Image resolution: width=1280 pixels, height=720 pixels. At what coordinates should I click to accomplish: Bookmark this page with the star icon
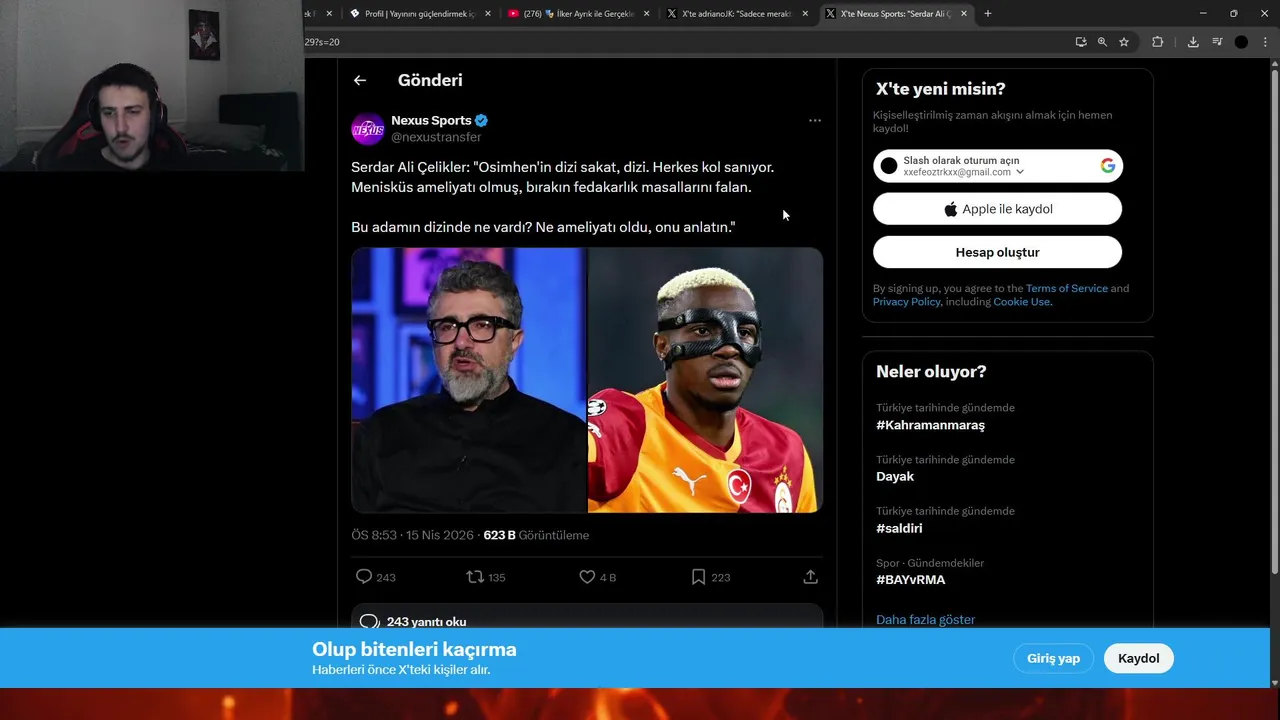click(x=1124, y=42)
